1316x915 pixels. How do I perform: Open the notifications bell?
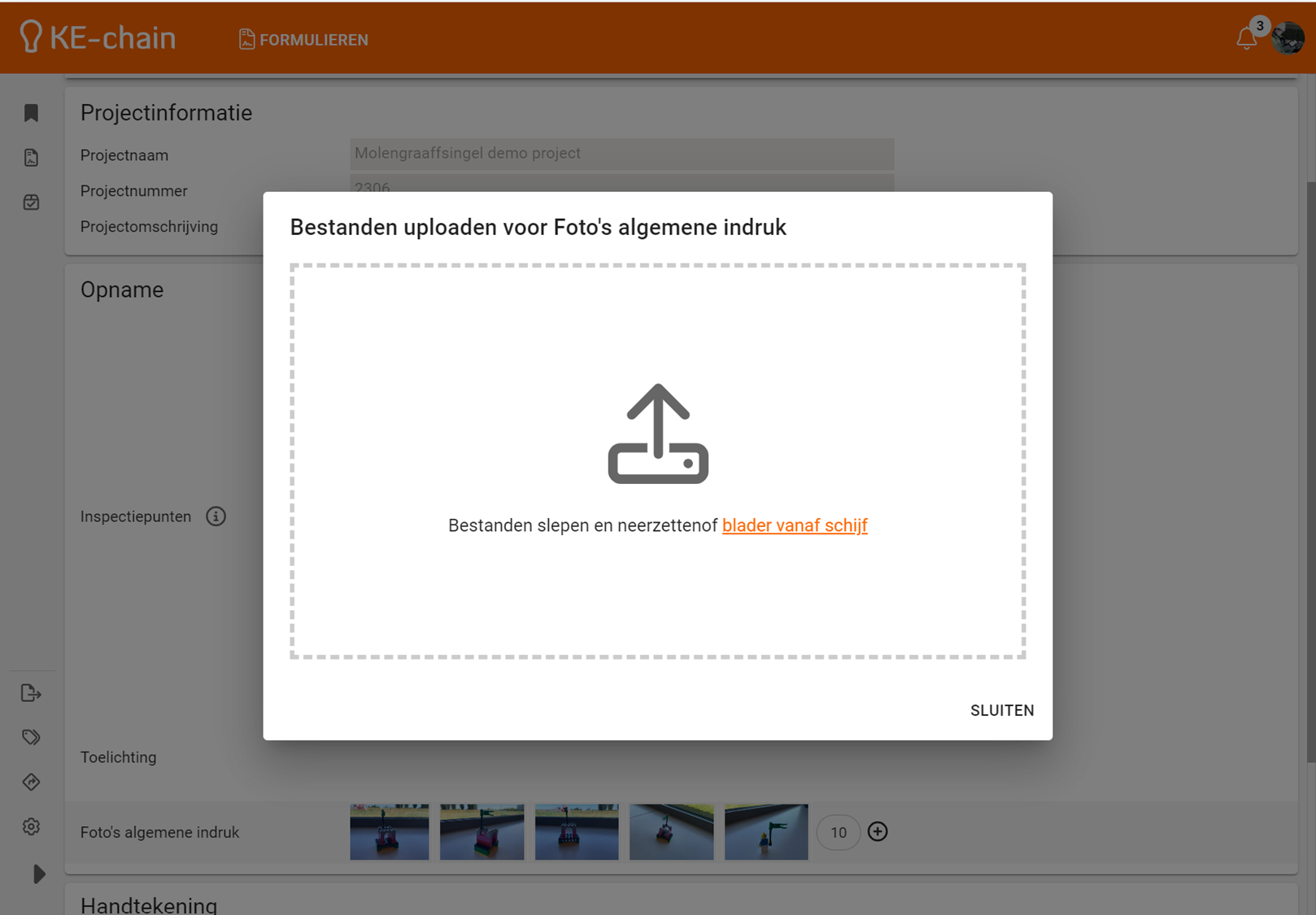click(1246, 38)
